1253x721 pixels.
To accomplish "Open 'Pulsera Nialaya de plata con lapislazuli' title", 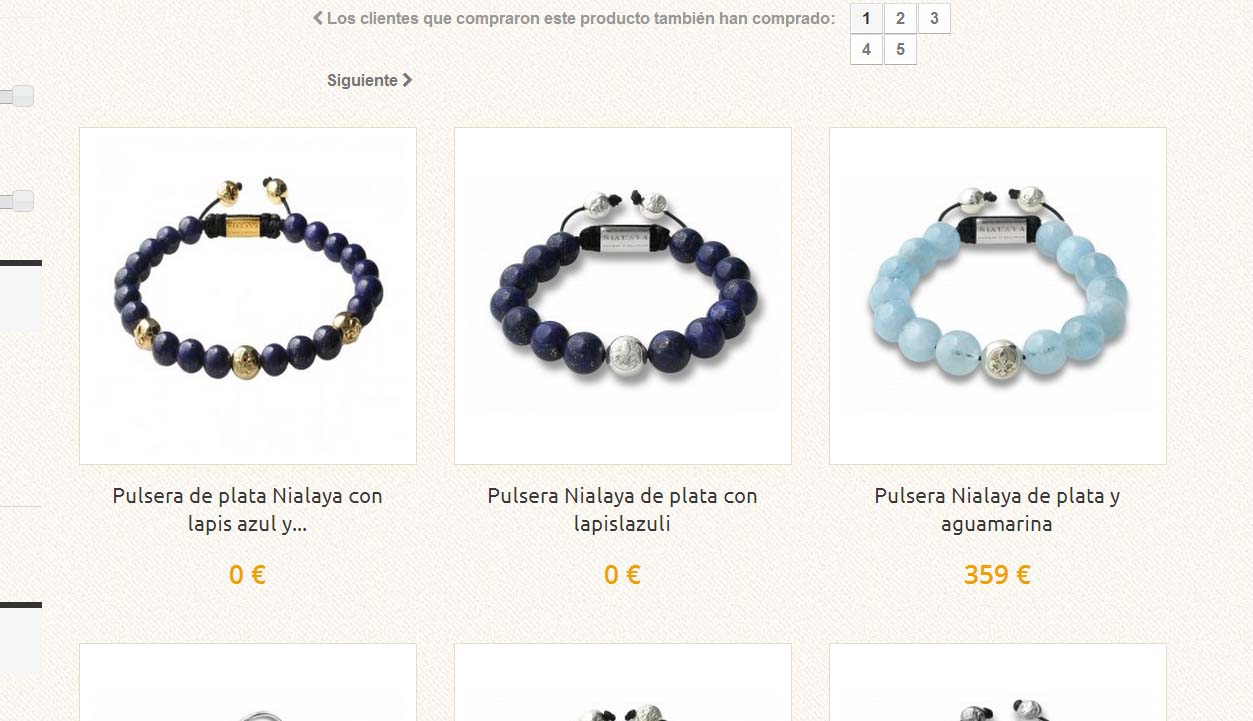I will coord(623,509).
